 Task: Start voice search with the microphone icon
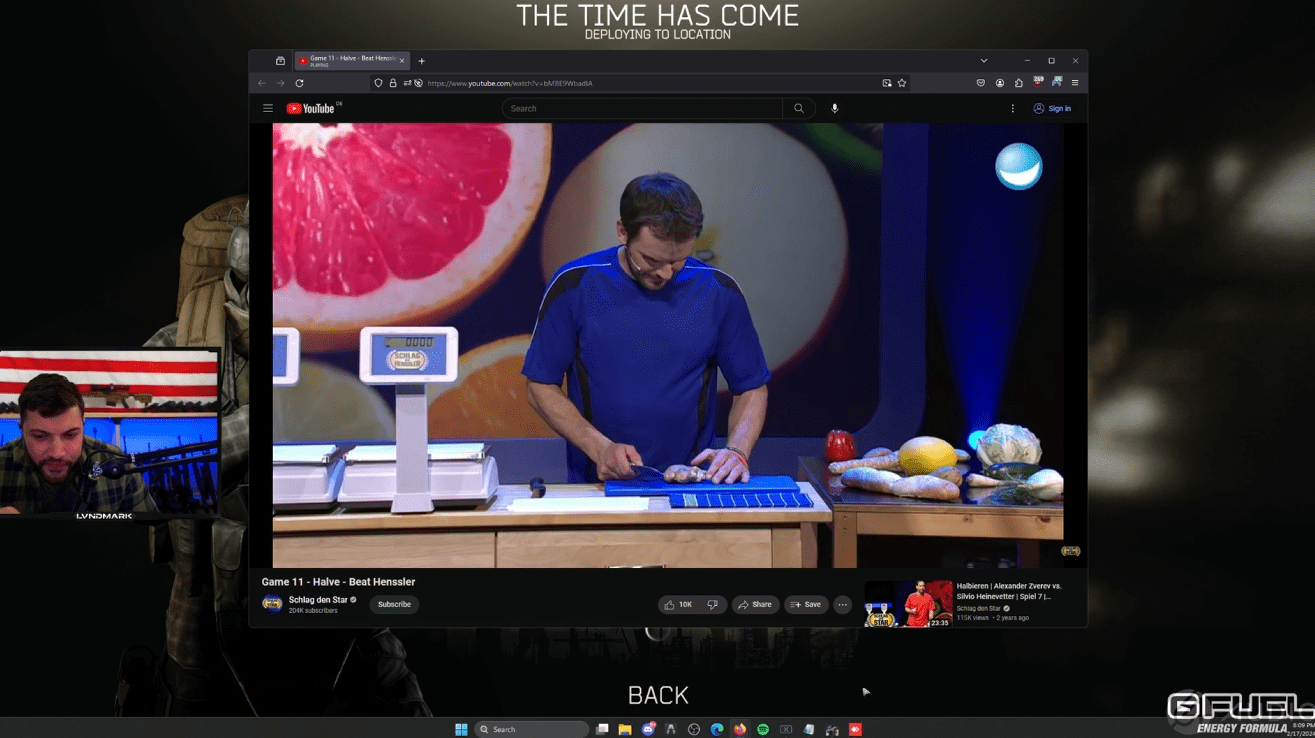pos(834,108)
